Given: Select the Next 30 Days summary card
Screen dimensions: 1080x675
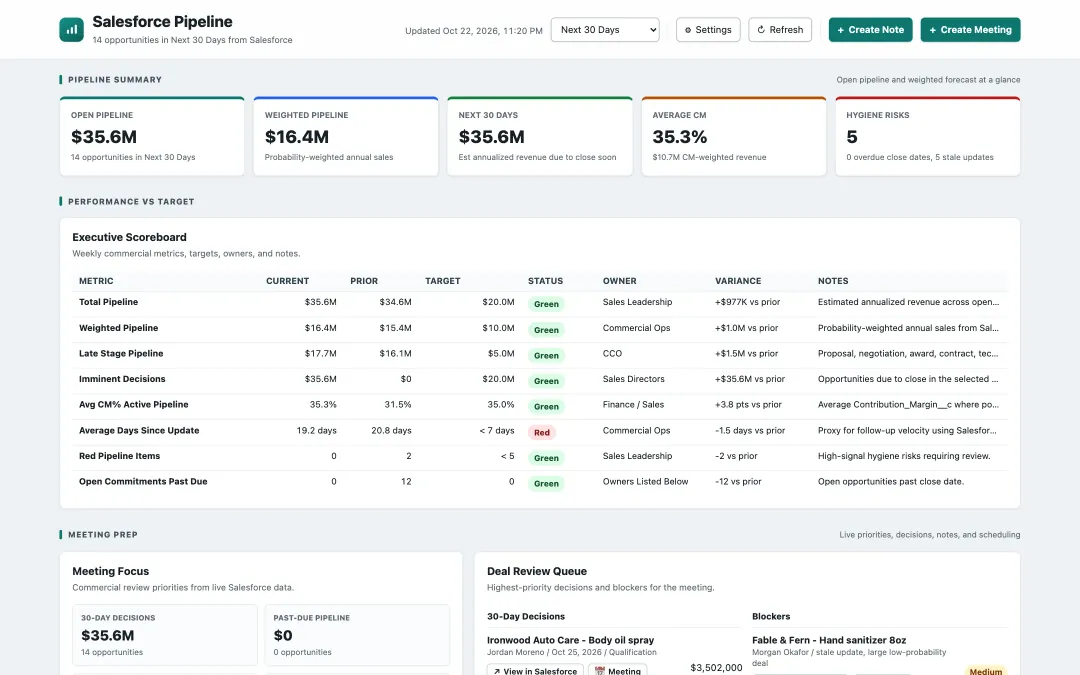Looking at the screenshot, I should (x=540, y=136).
